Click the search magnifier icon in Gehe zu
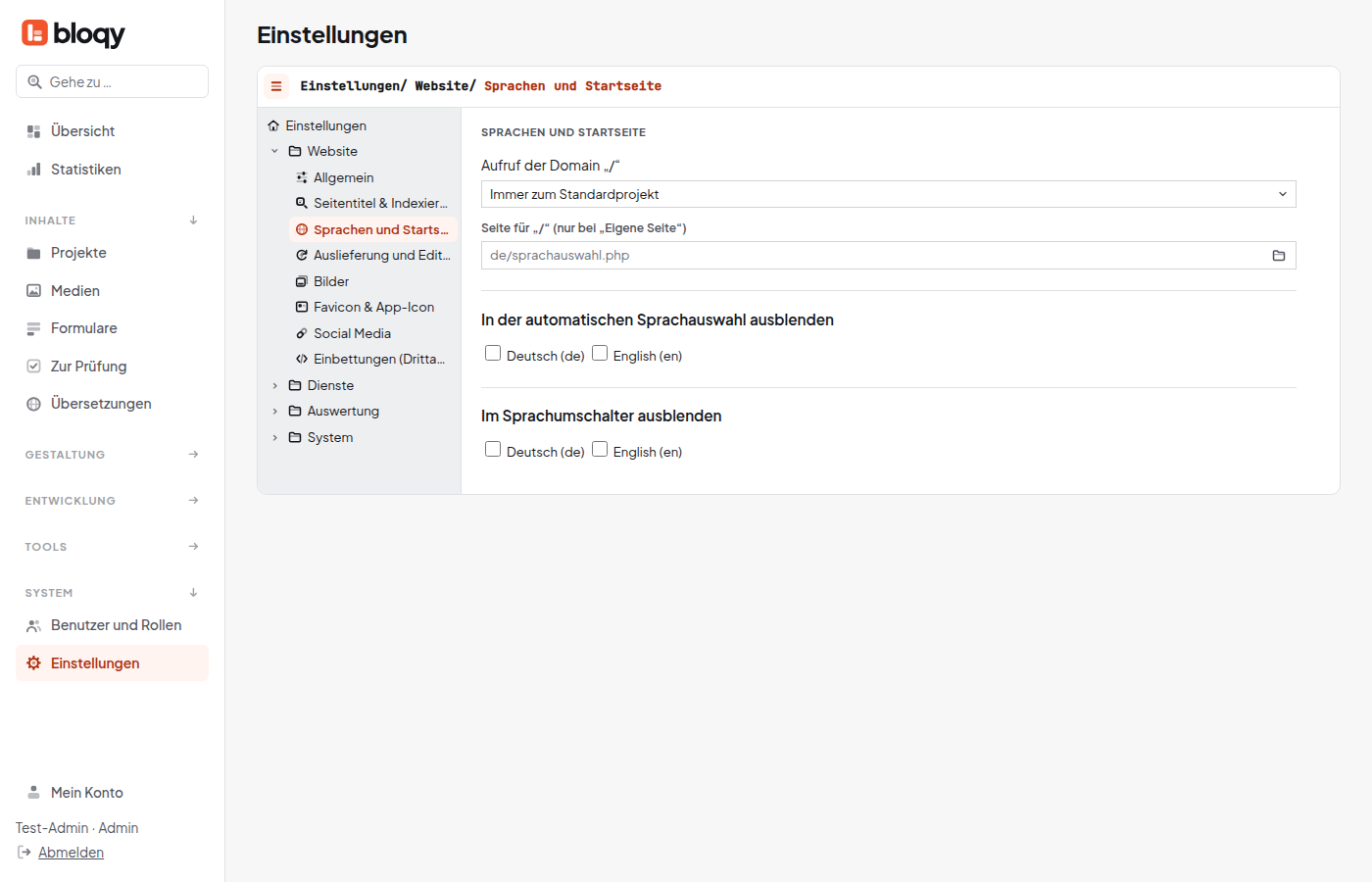Viewport: 1372px width, 882px height. tap(34, 82)
